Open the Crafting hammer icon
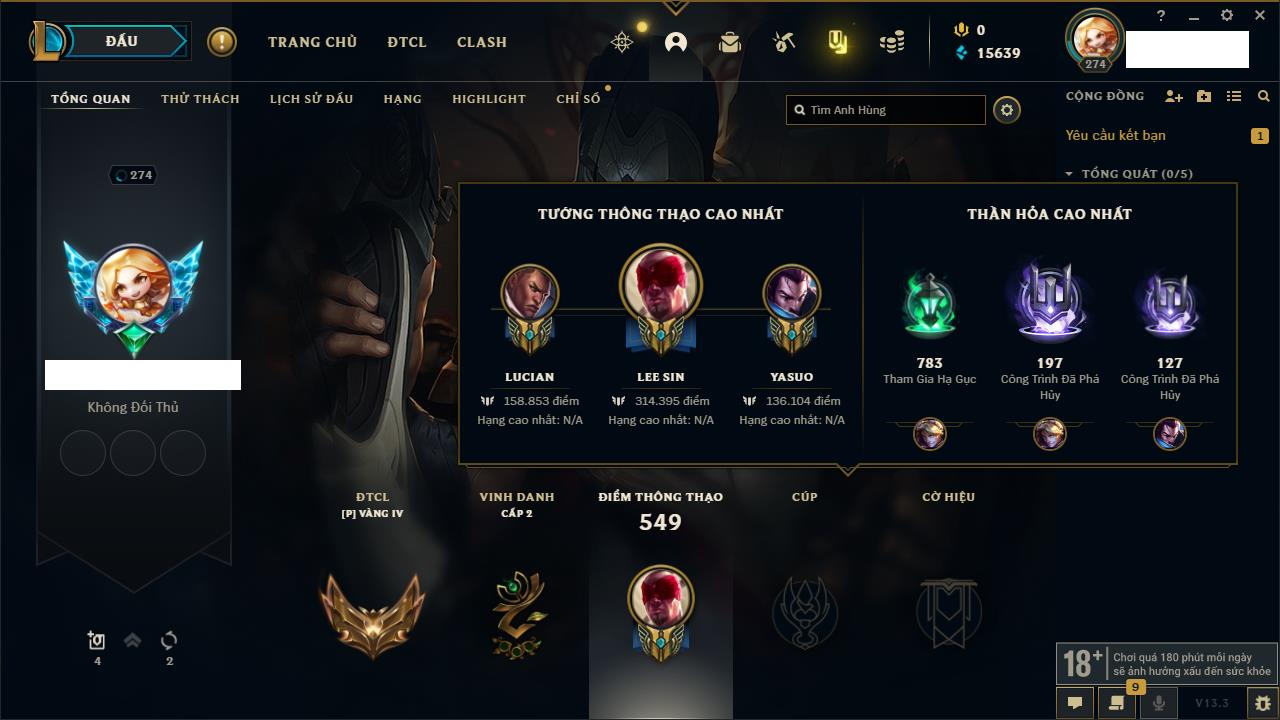Image resolution: width=1280 pixels, height=720 pixels. coord(784,42)
